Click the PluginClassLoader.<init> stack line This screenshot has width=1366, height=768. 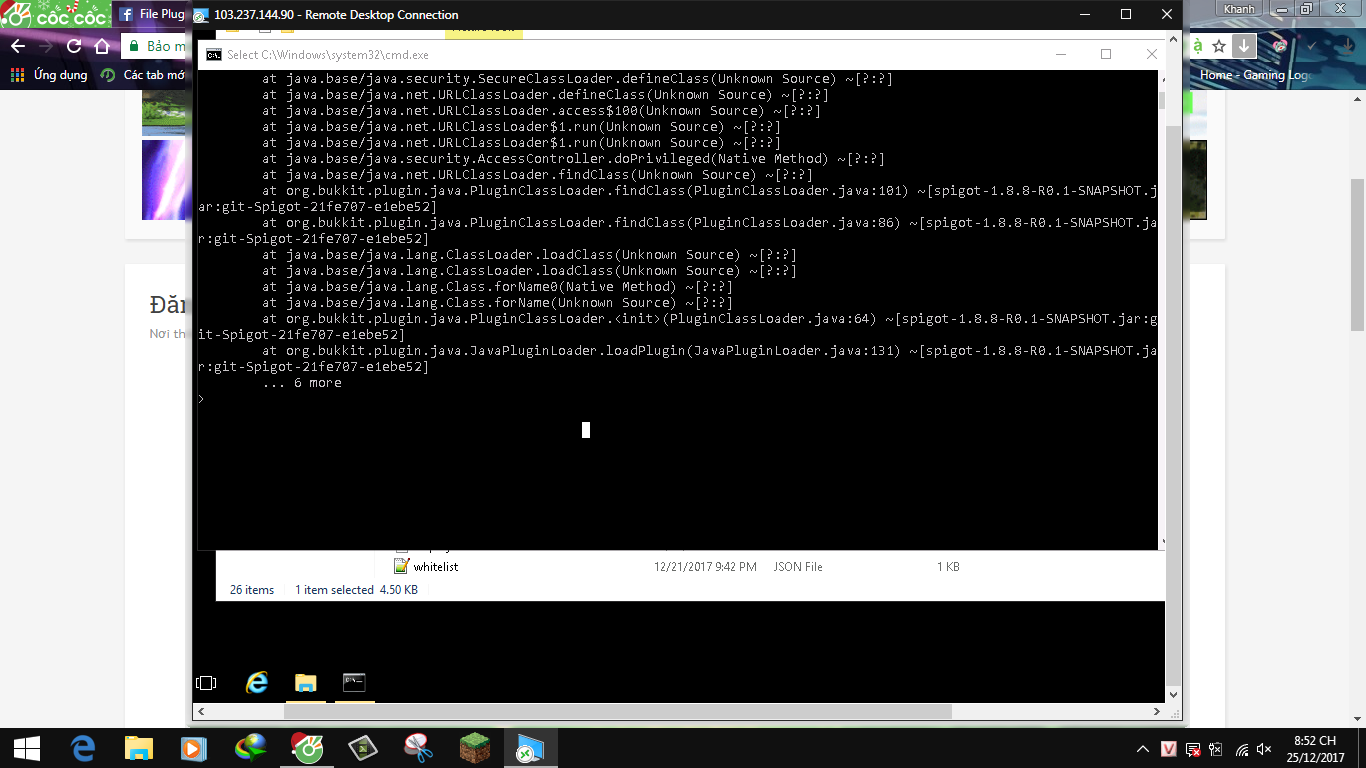[x=678, y=327]
